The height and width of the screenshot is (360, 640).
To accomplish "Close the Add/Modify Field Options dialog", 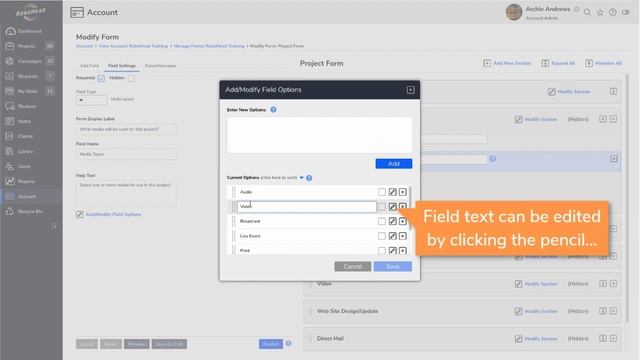I will click(x=411, y=90).
